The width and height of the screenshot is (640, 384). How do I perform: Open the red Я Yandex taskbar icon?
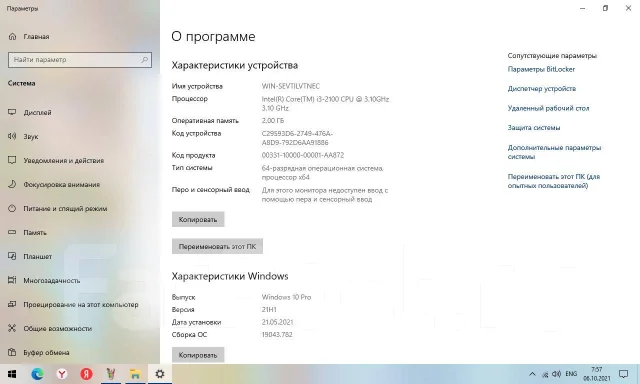pyautogui.click(x=86, y=374)
